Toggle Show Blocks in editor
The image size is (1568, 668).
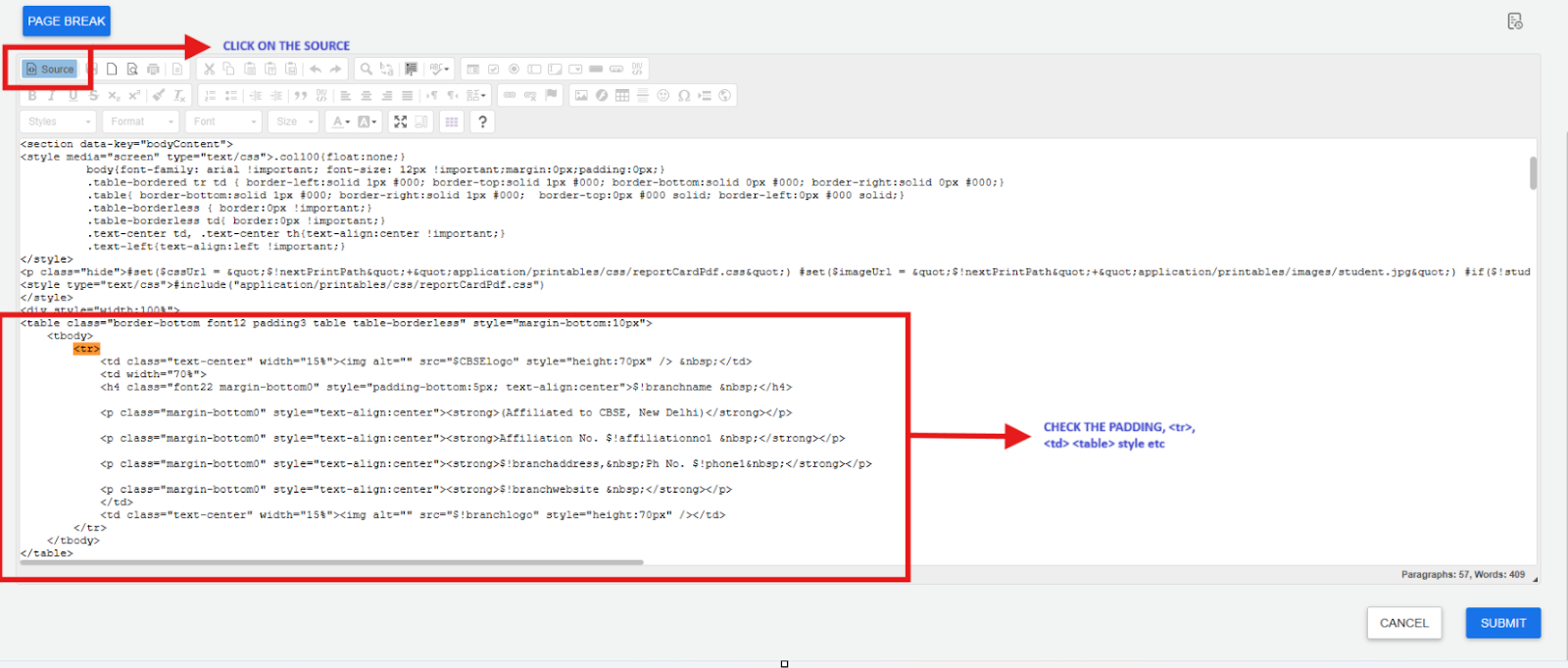pos(422,121)
